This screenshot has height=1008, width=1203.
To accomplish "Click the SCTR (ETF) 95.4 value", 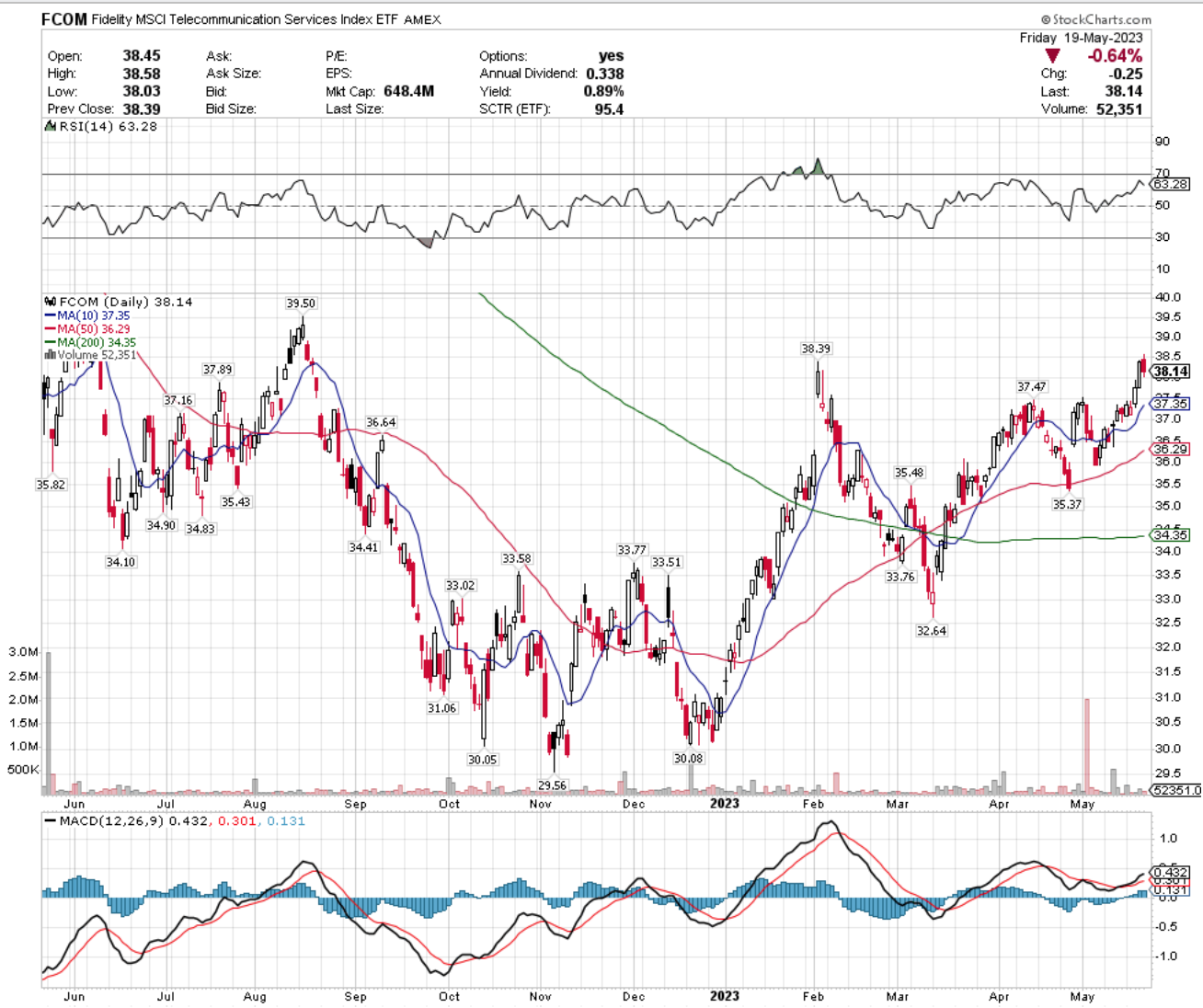I will pos(609,109).
